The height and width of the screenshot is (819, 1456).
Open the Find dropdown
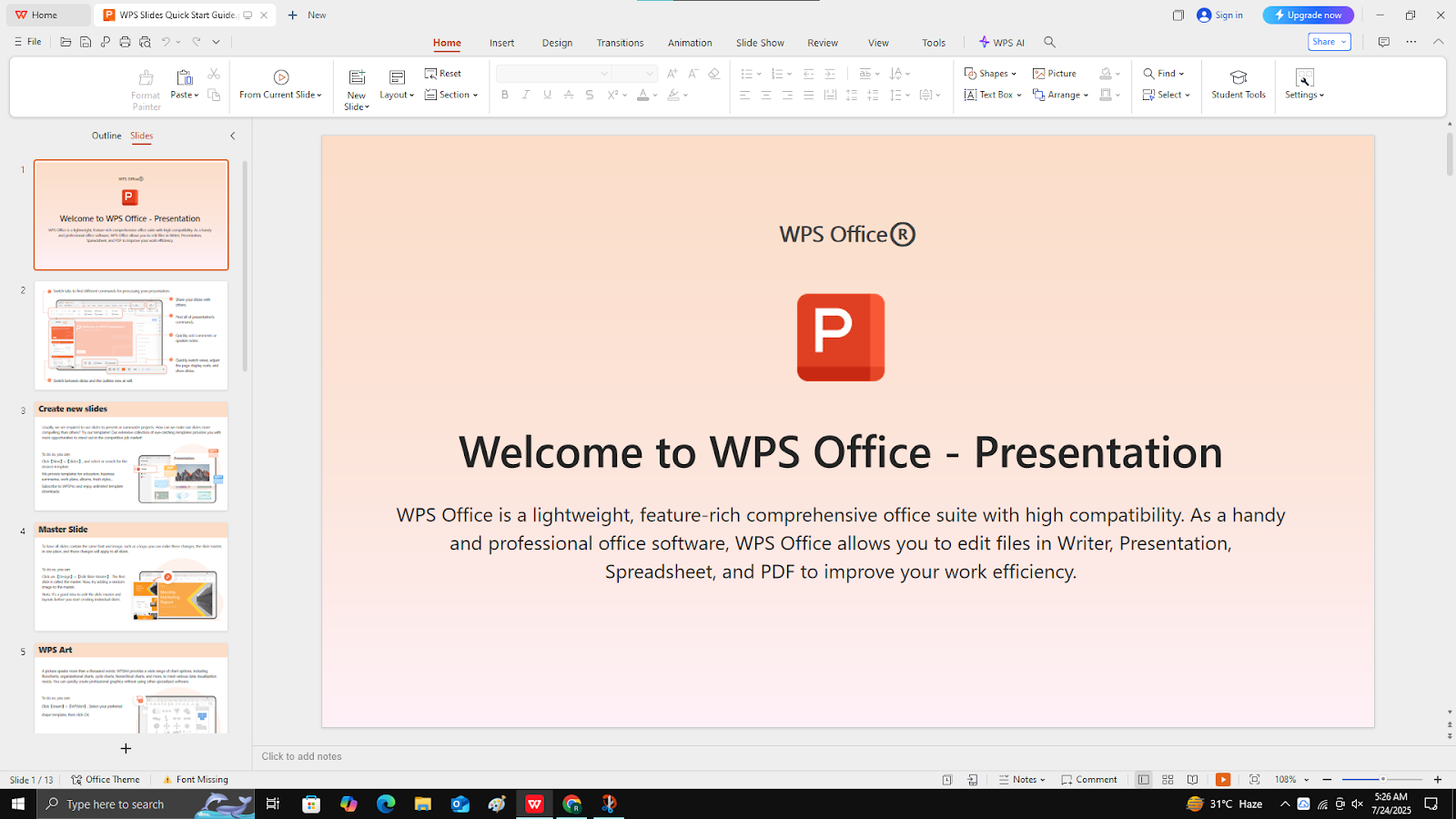click(1164, 74)
